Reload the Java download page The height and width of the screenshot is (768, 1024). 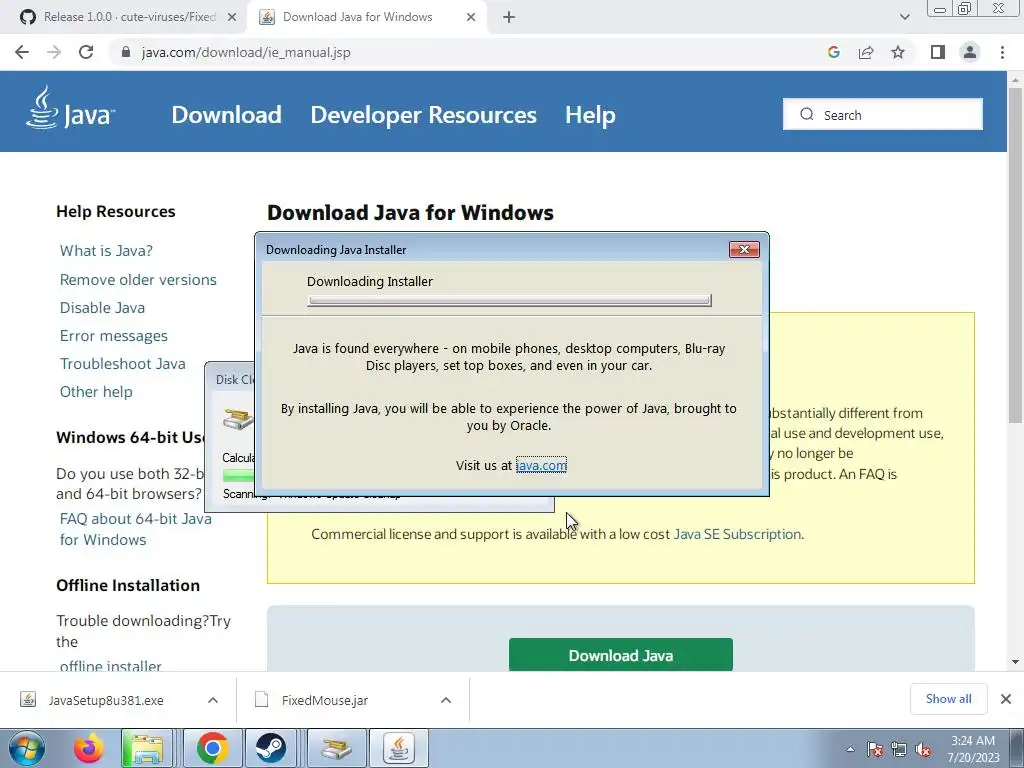pos(86,52)
